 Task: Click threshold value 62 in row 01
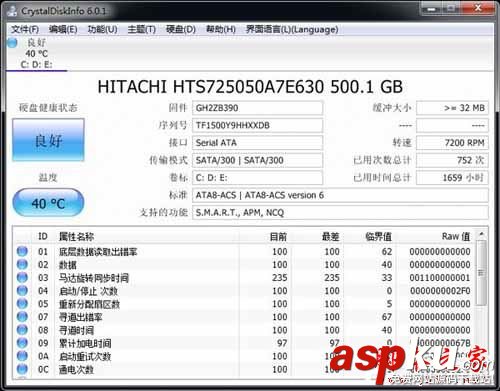[x=387, y=251]
